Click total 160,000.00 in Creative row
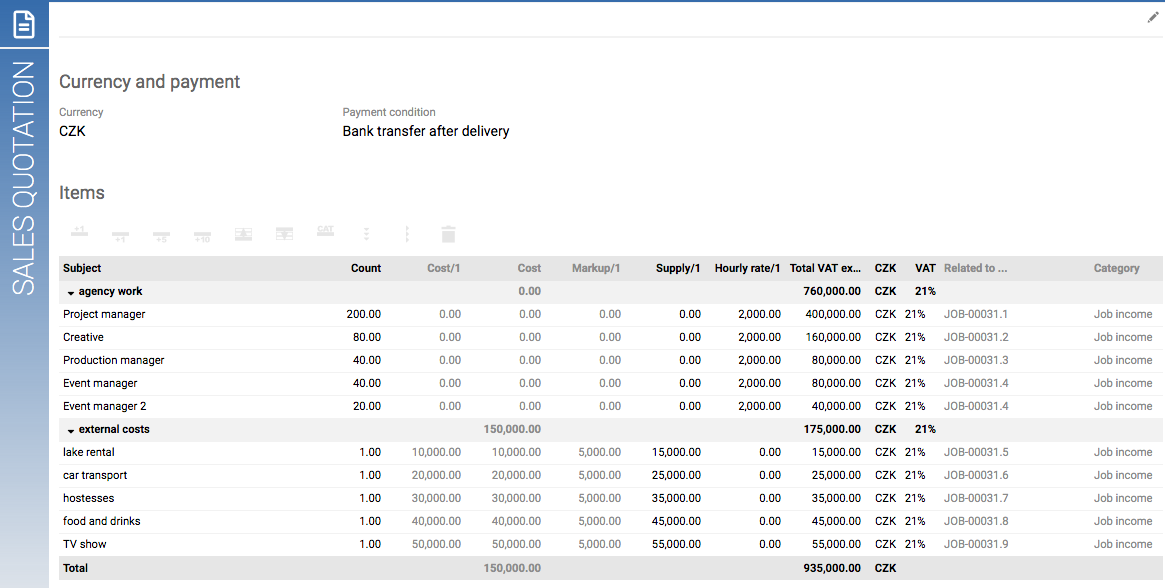 [x=833, y=337]
